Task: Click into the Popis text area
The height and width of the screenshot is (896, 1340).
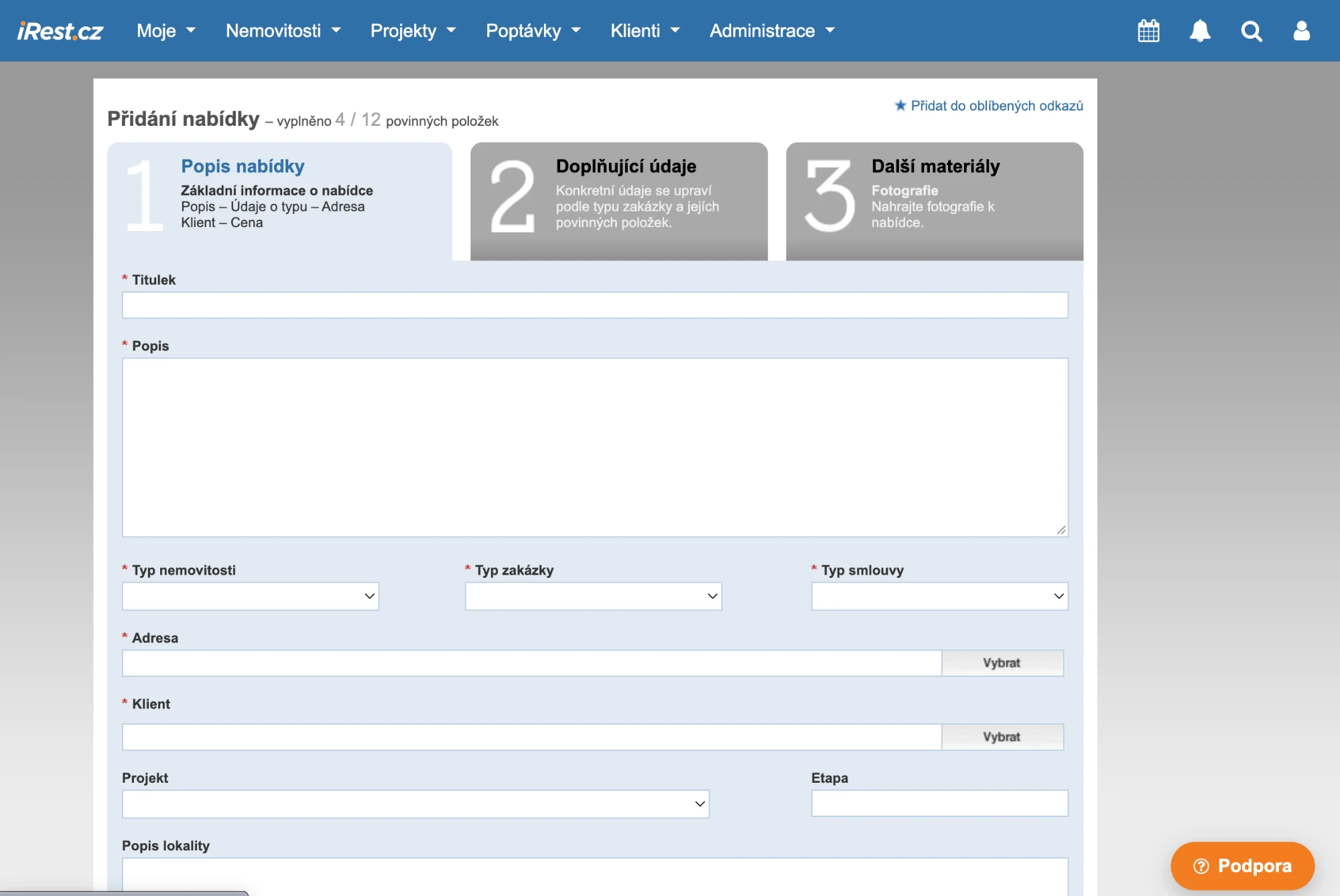Action: pyautogui.click(x=595, y=447)
